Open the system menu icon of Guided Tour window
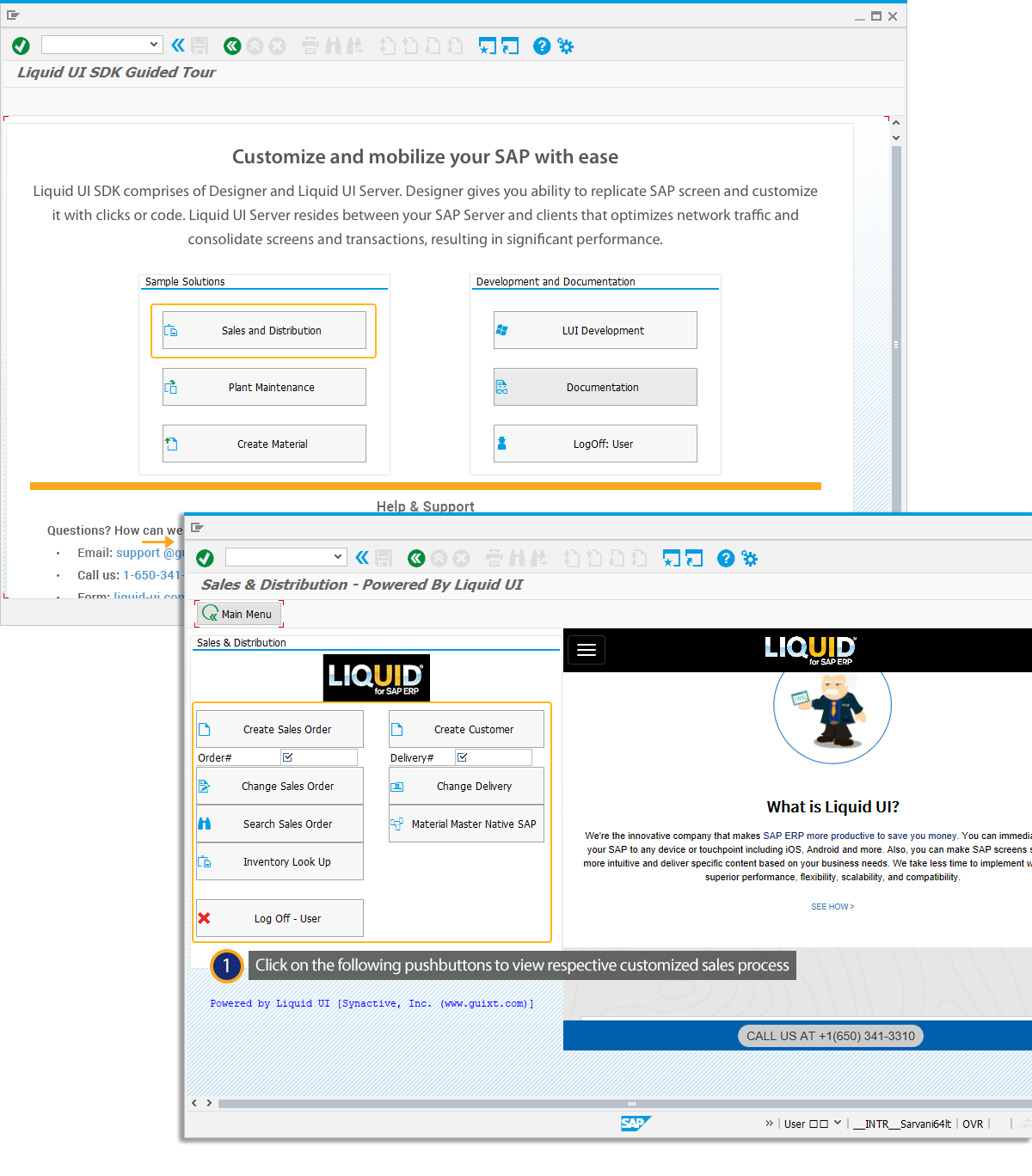Viewport: 1032px width, 1176px height. 13,15
